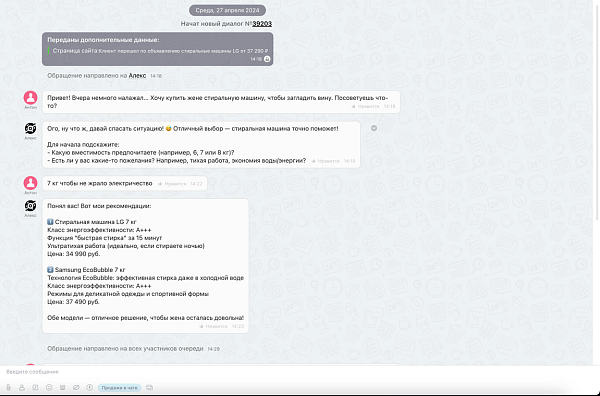Like Антон's first message with Нравится

pyautogui.click(x=365, y=106)
